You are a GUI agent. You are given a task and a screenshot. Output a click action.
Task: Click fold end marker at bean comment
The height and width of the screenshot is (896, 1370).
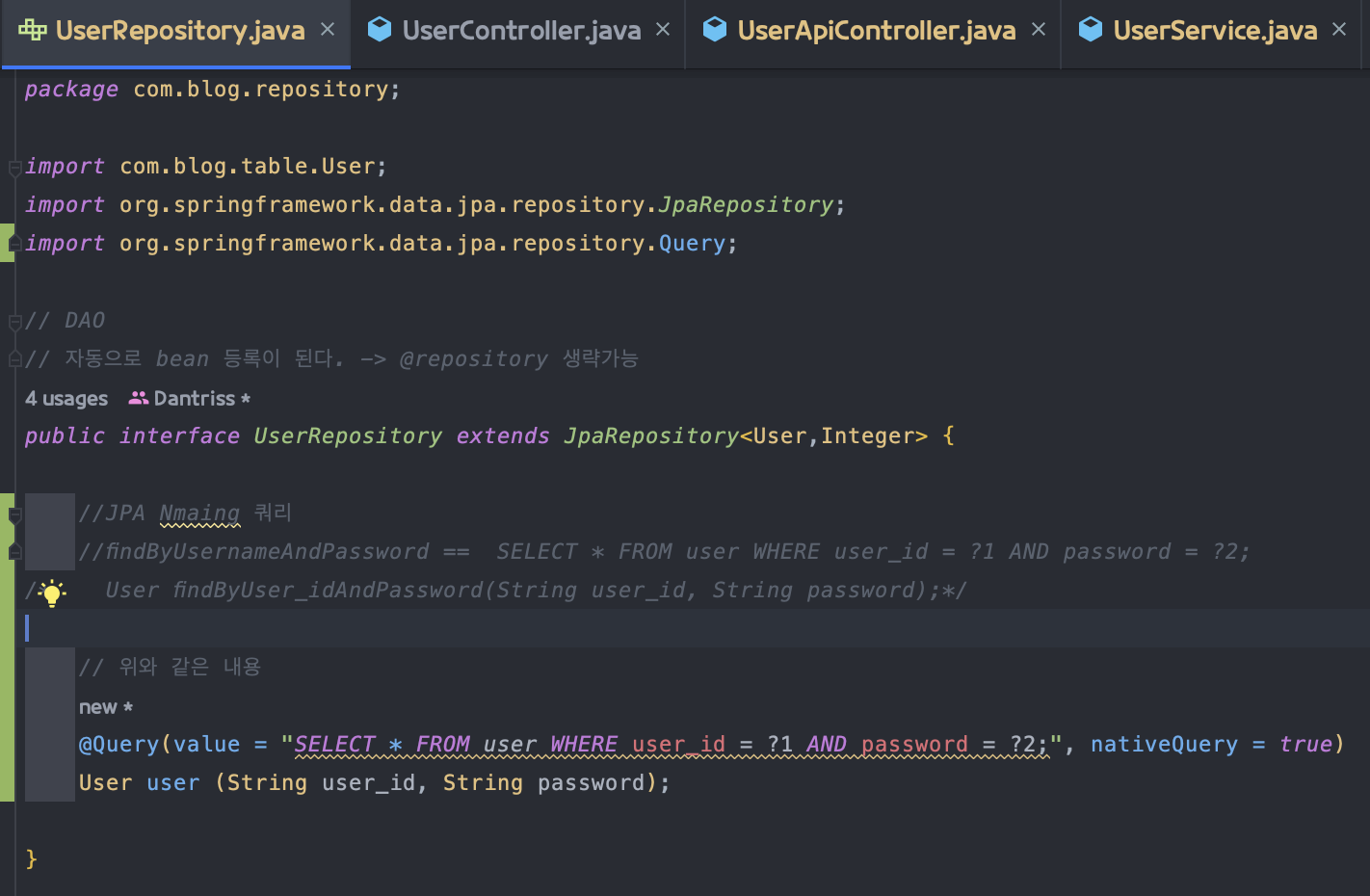14,359
